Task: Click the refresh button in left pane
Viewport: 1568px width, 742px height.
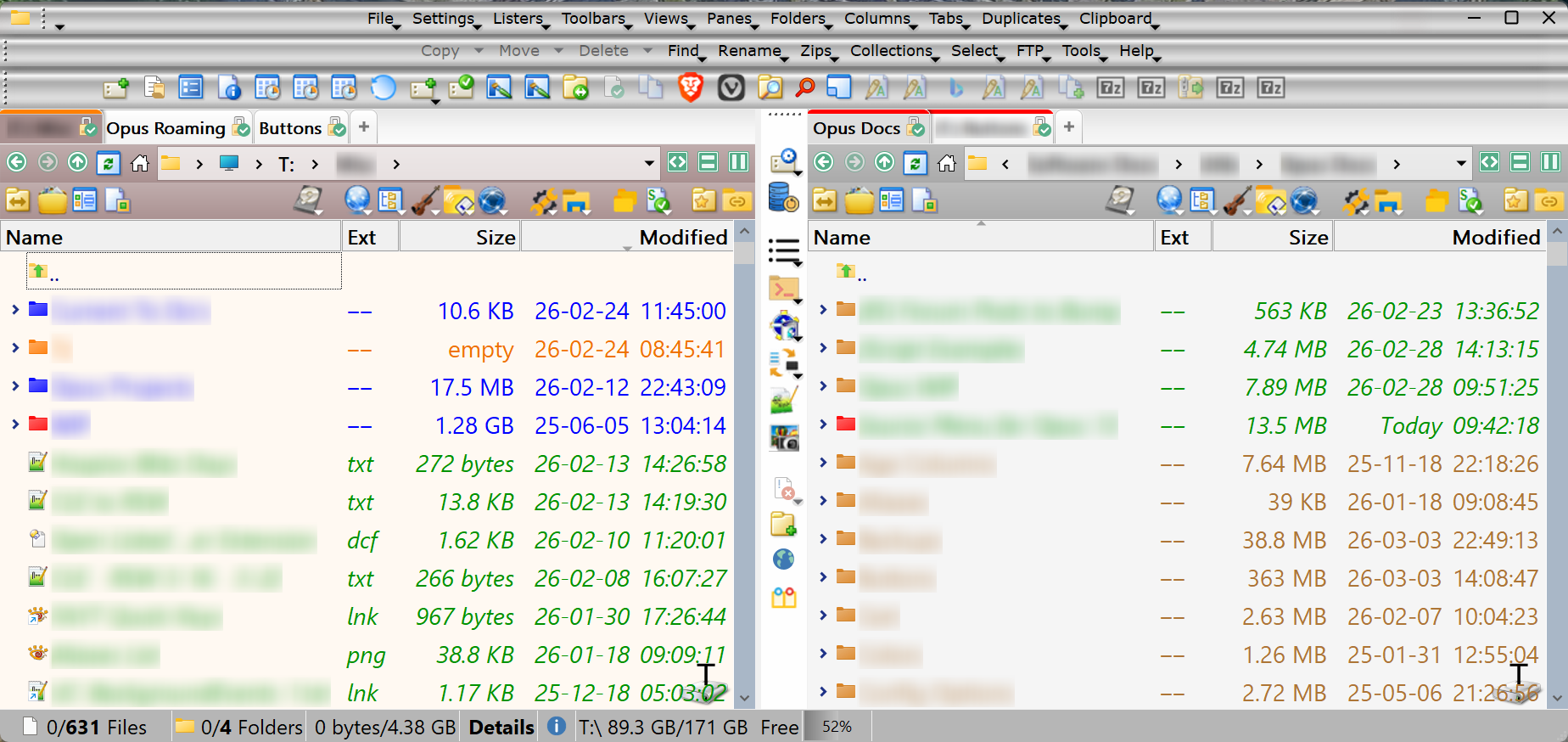Action: [109, 162]
